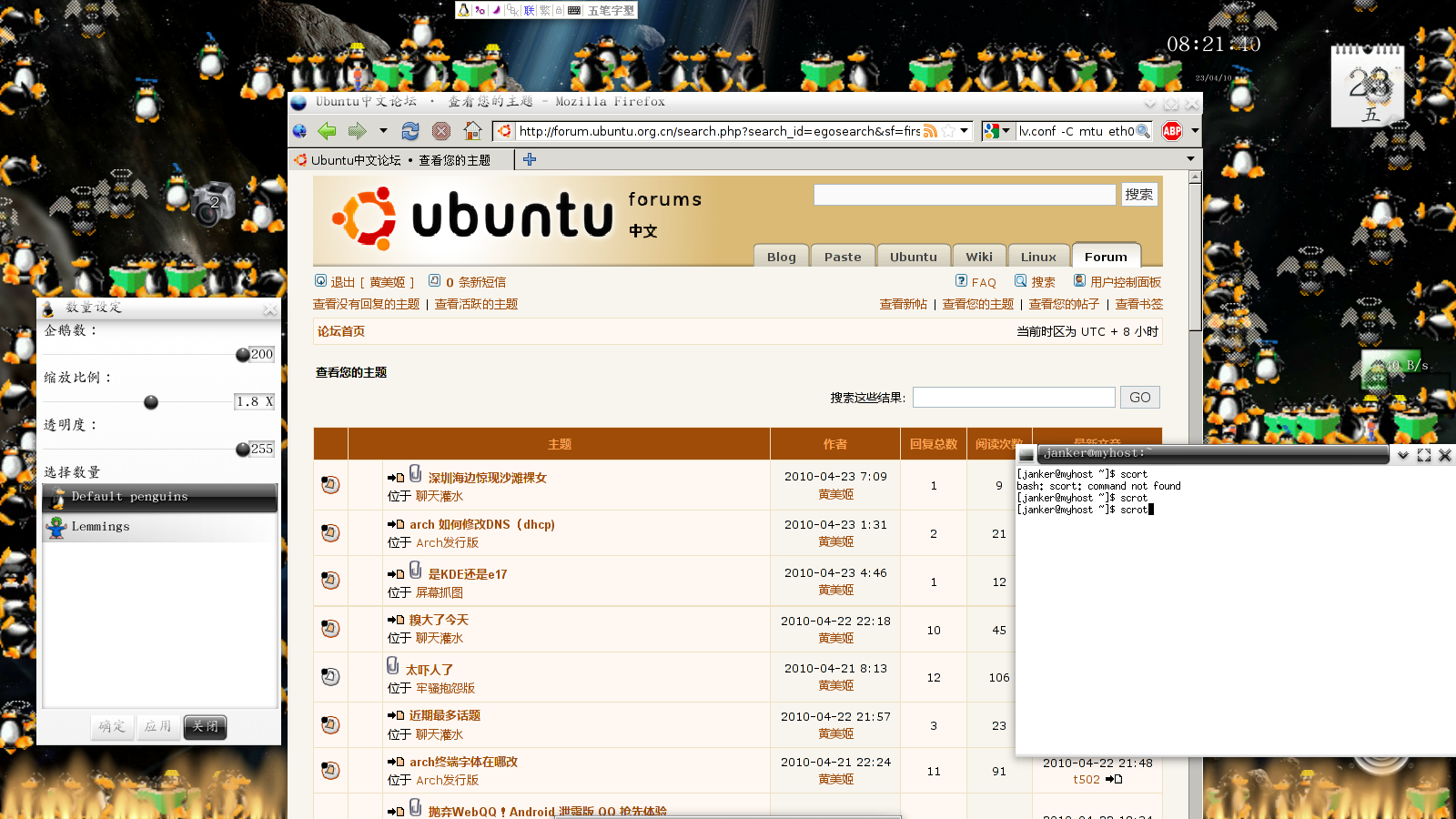Image resolution: width=1456 pixels, height=819 pixels.
Task: Open the search engine selector dropdown
Action: tap(1006, 131)
